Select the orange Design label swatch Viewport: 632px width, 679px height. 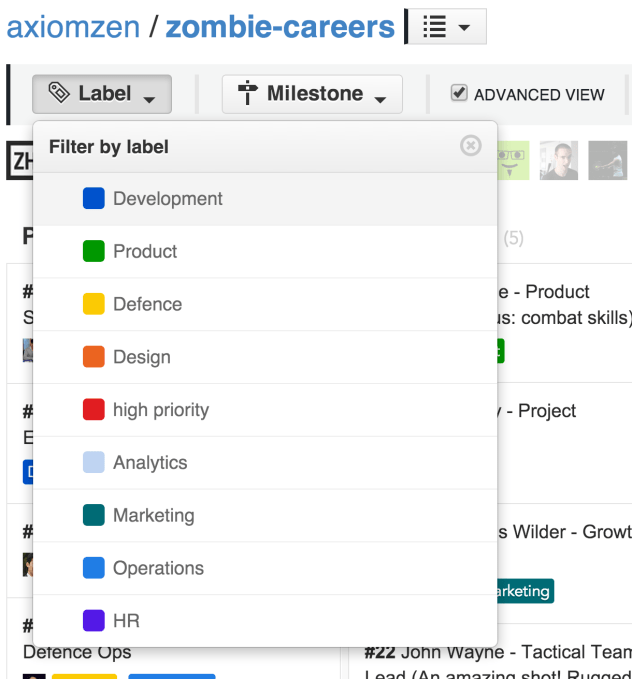(x=94, y=357)
